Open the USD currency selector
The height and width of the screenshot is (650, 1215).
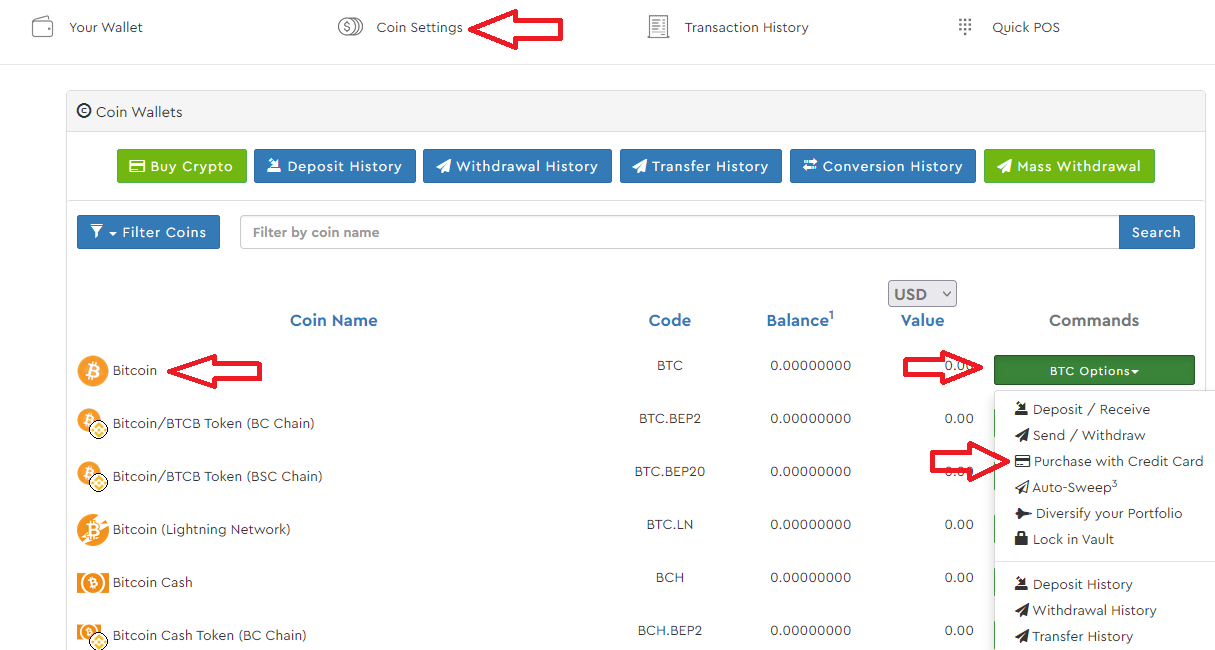pos(922,294)
